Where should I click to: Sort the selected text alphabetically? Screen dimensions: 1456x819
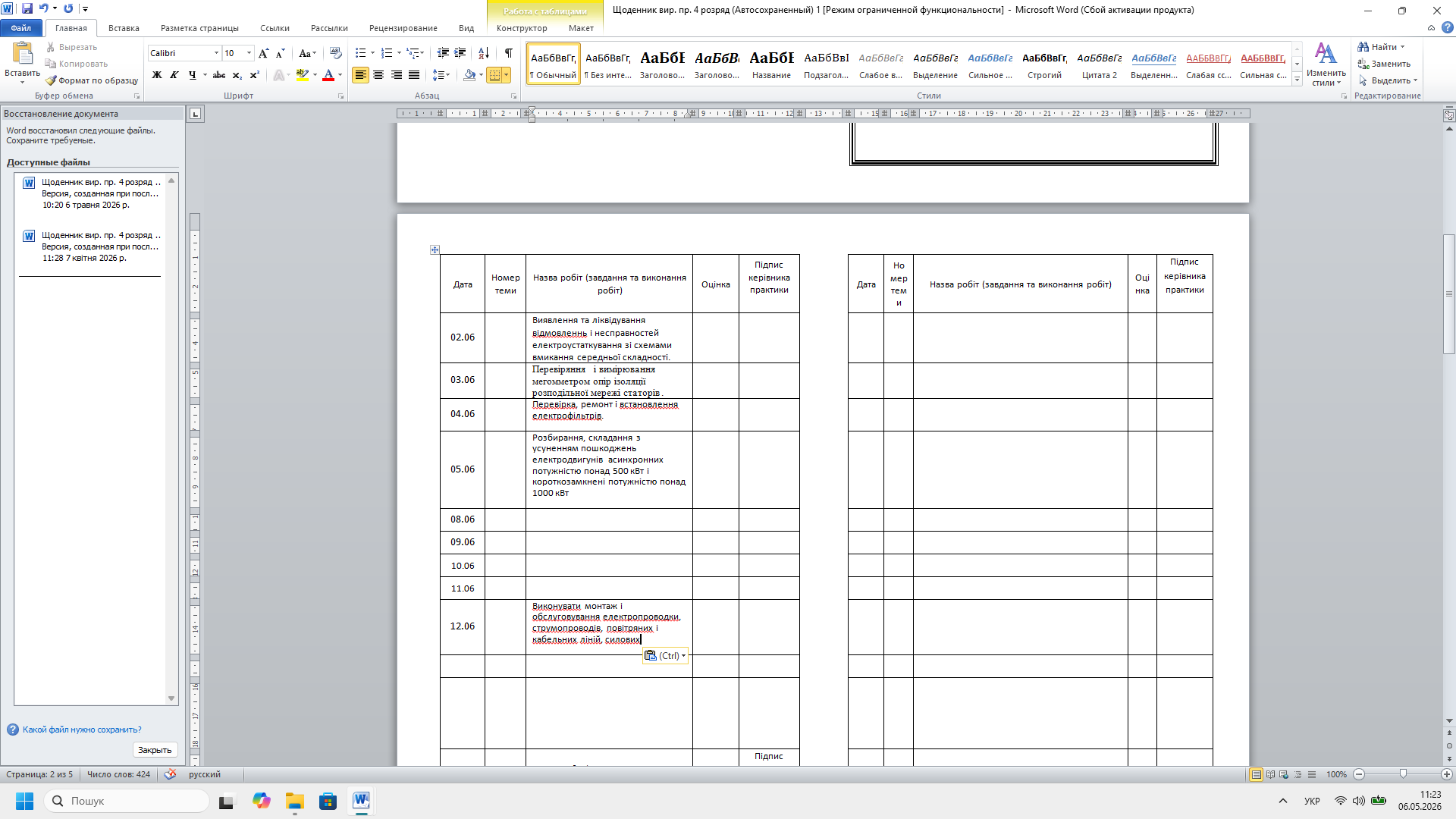click(x=484, y=53)
